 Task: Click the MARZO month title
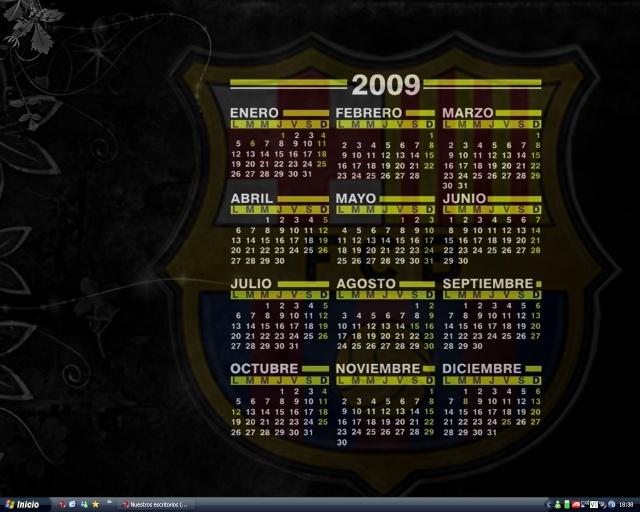coord(468,113)
